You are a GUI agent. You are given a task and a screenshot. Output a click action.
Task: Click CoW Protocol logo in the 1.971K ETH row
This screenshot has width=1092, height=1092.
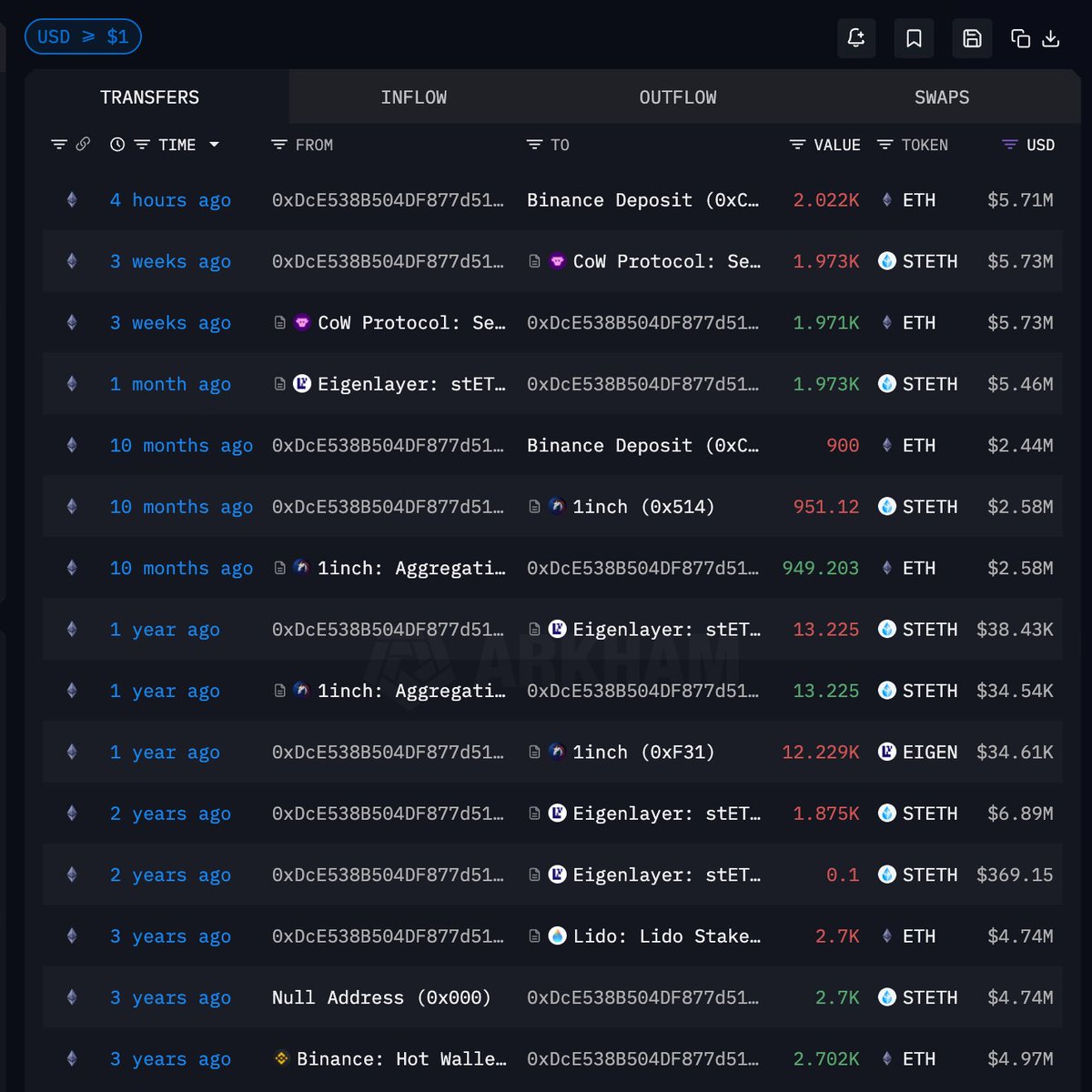click(x=302, y=323)
